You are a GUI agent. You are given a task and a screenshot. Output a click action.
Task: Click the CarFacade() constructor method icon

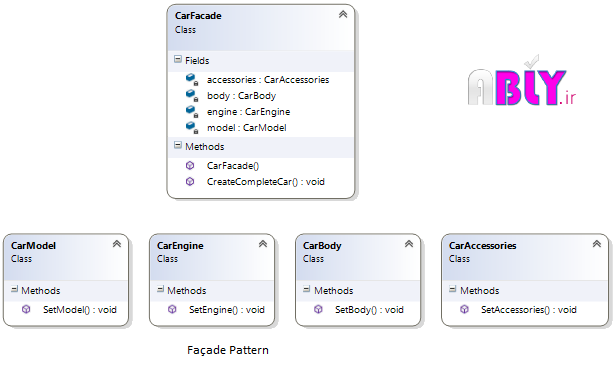[190, 165]
